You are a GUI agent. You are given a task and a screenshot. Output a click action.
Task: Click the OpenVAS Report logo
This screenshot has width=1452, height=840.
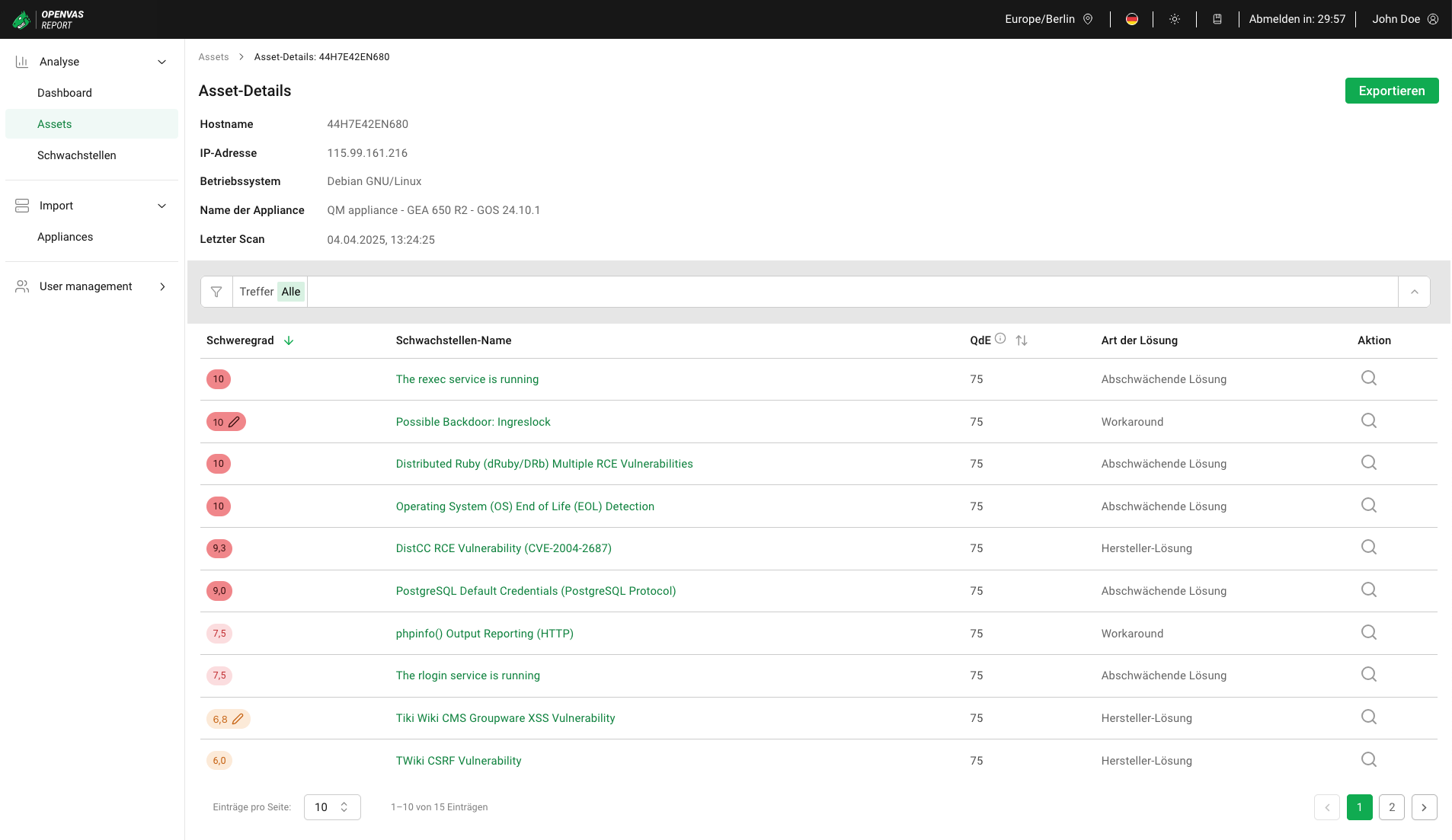(x=48, y=19)
